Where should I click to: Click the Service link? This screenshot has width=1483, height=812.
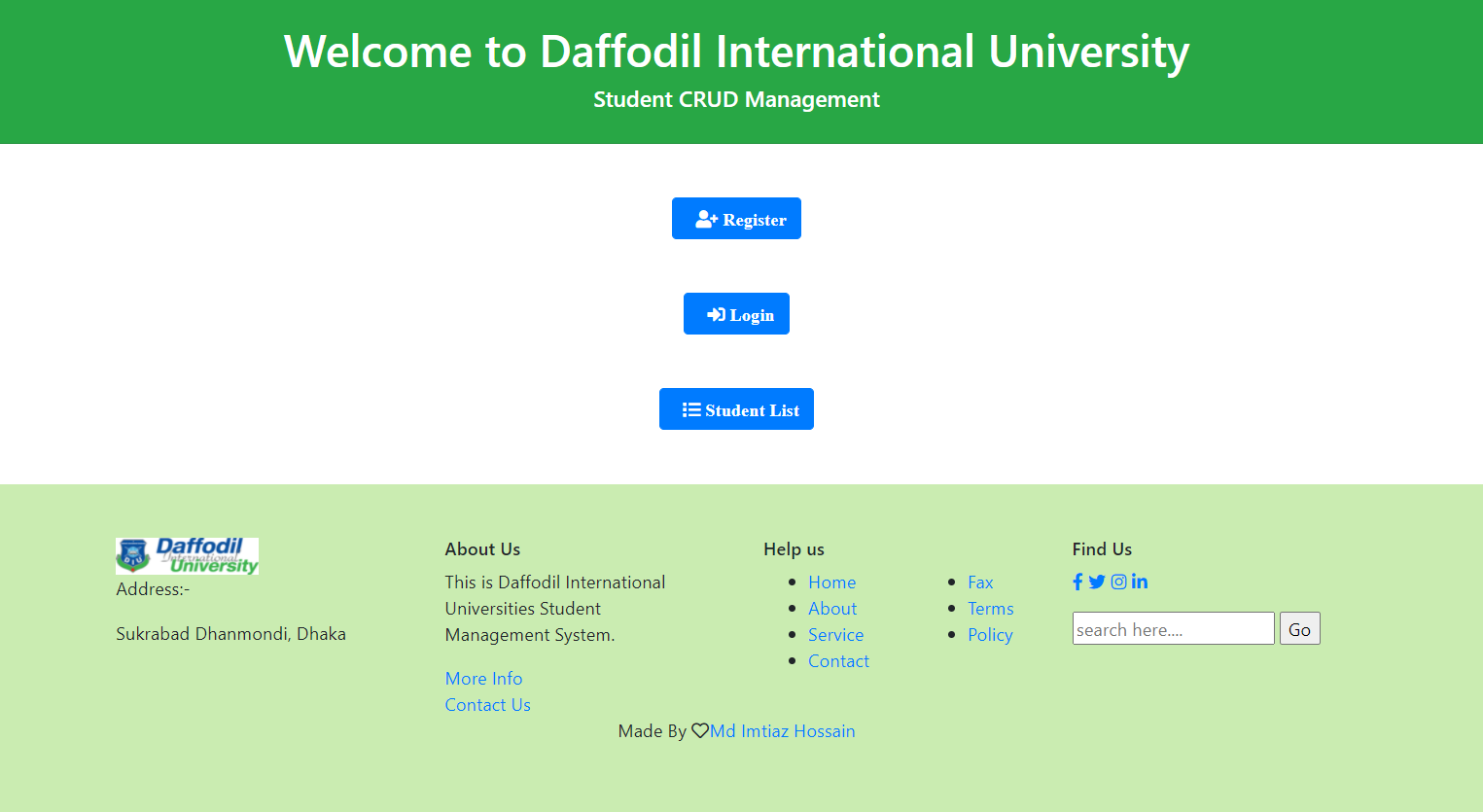(835, 634)
